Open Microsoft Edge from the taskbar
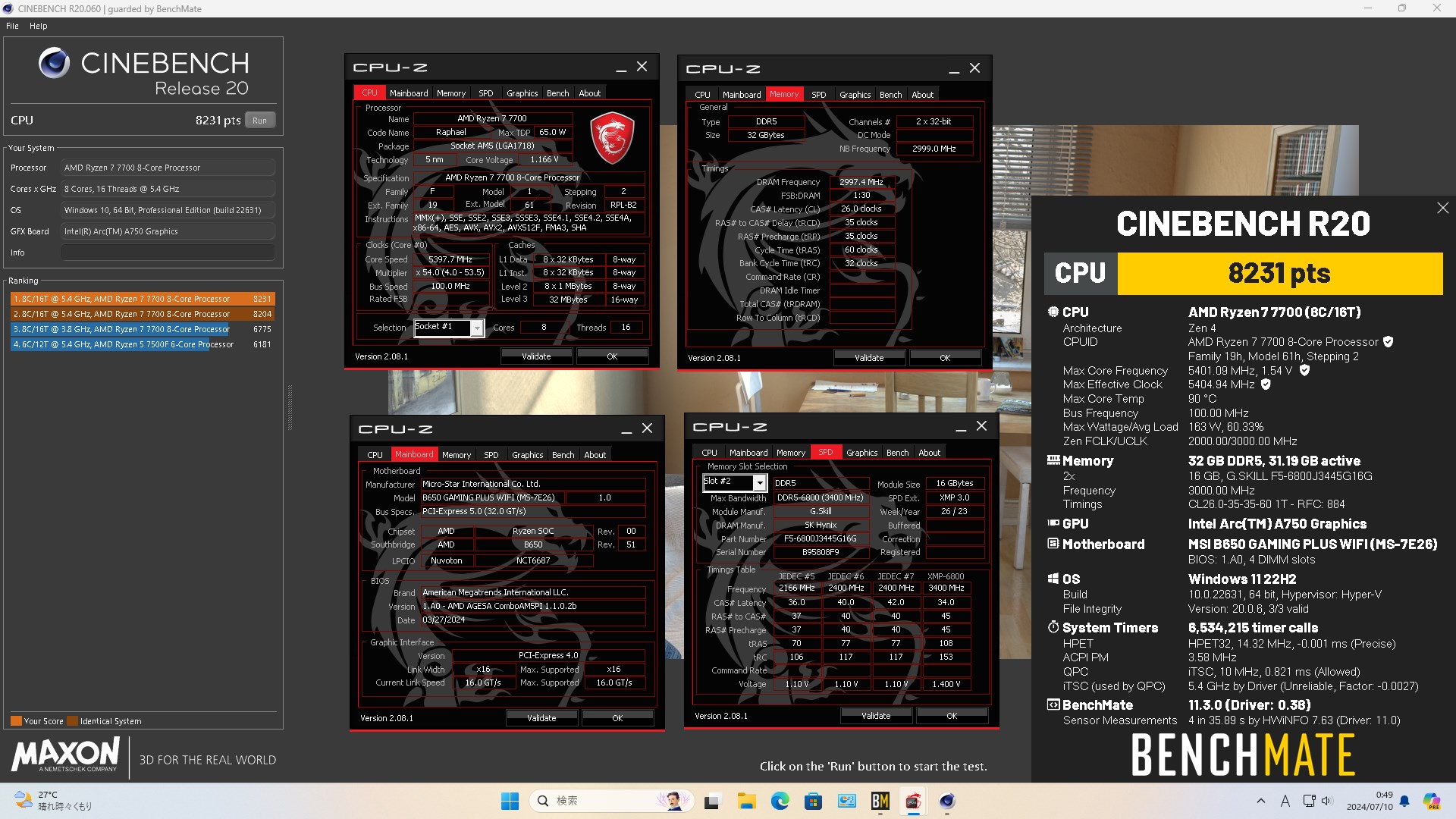The height and width of the screenshot is (819, 1456). (780, 801)
